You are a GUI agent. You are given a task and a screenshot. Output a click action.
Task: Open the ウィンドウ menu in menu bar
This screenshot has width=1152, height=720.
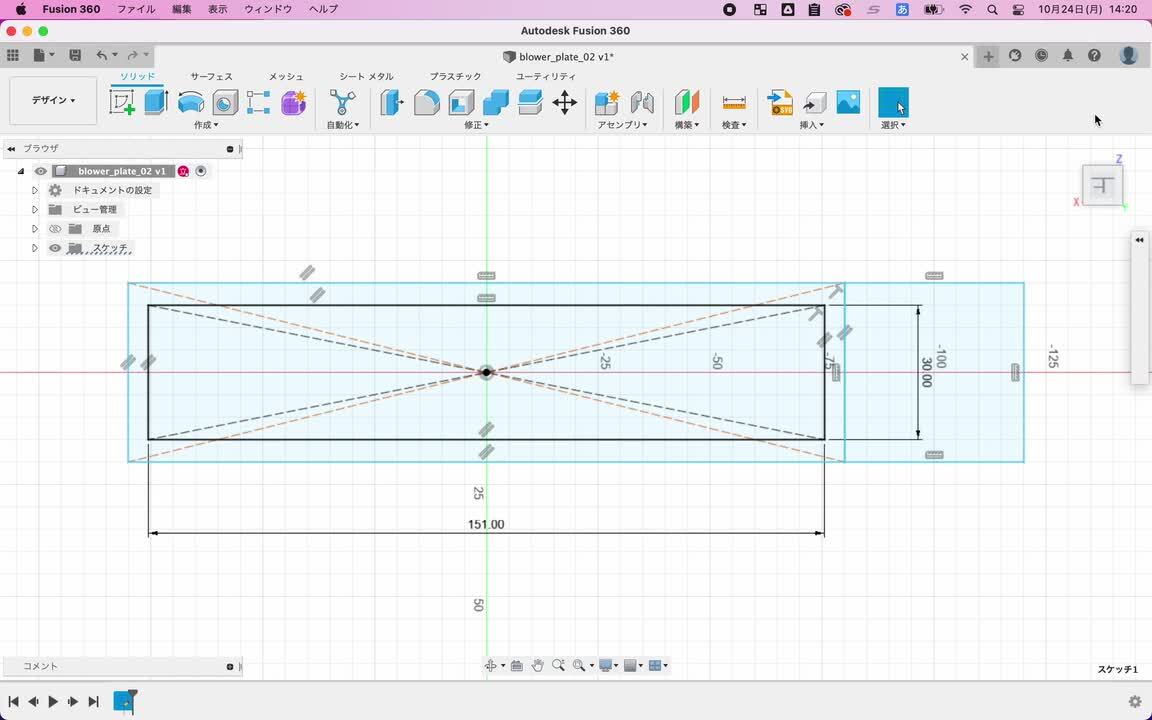[268, 9]
